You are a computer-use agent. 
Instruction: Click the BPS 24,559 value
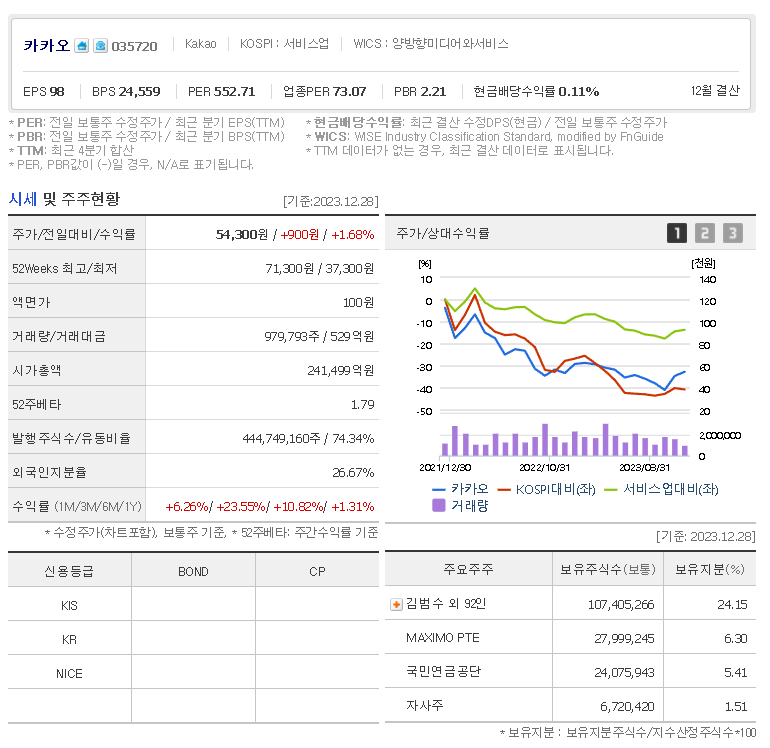coord(126,91)
